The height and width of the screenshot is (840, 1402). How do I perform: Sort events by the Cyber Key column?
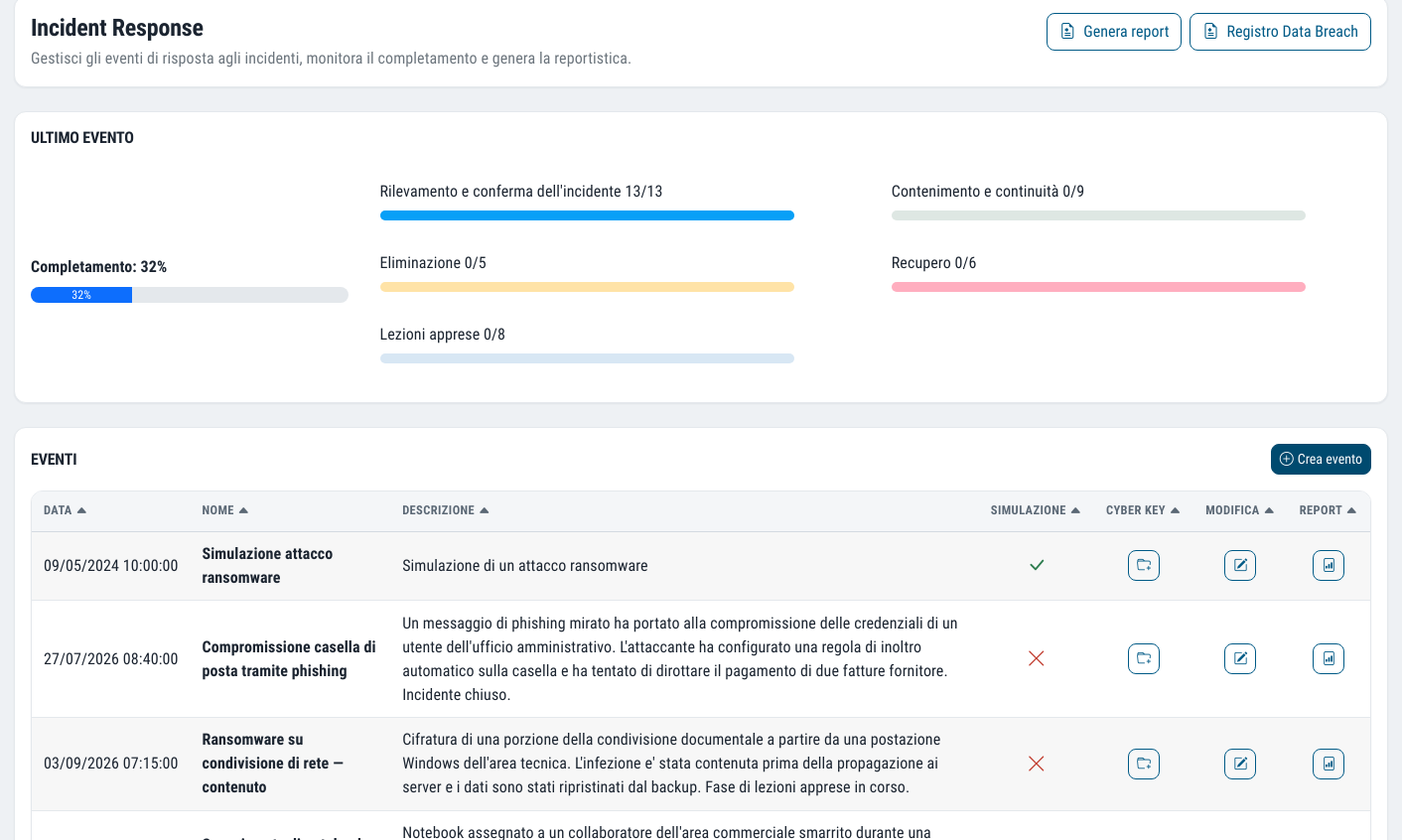(x=1143, y=510)
